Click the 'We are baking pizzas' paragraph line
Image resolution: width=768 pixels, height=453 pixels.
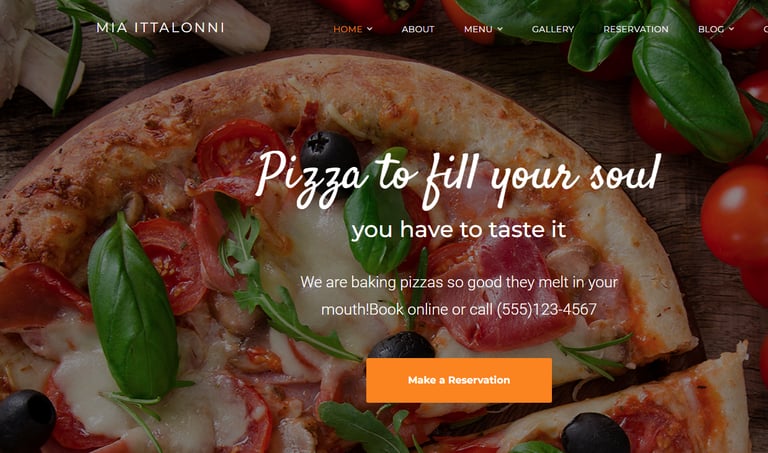459,282
